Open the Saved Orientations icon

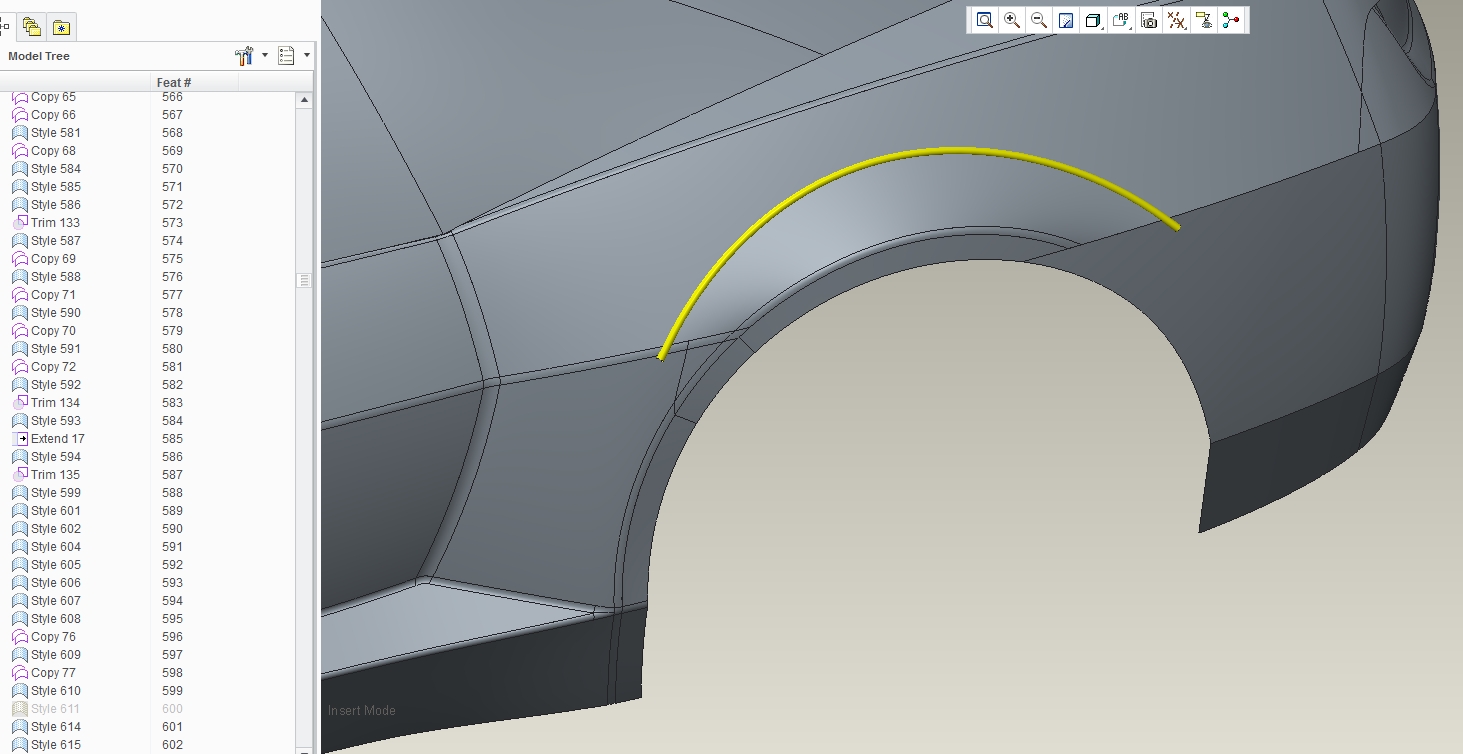point(1121,20)
